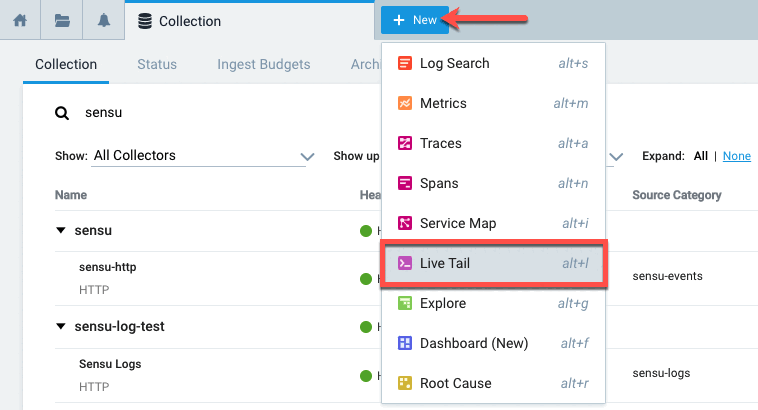Select Live Tail from the menu
The height and width of the screenshot is (410, 758).
[x=493, y=264]
